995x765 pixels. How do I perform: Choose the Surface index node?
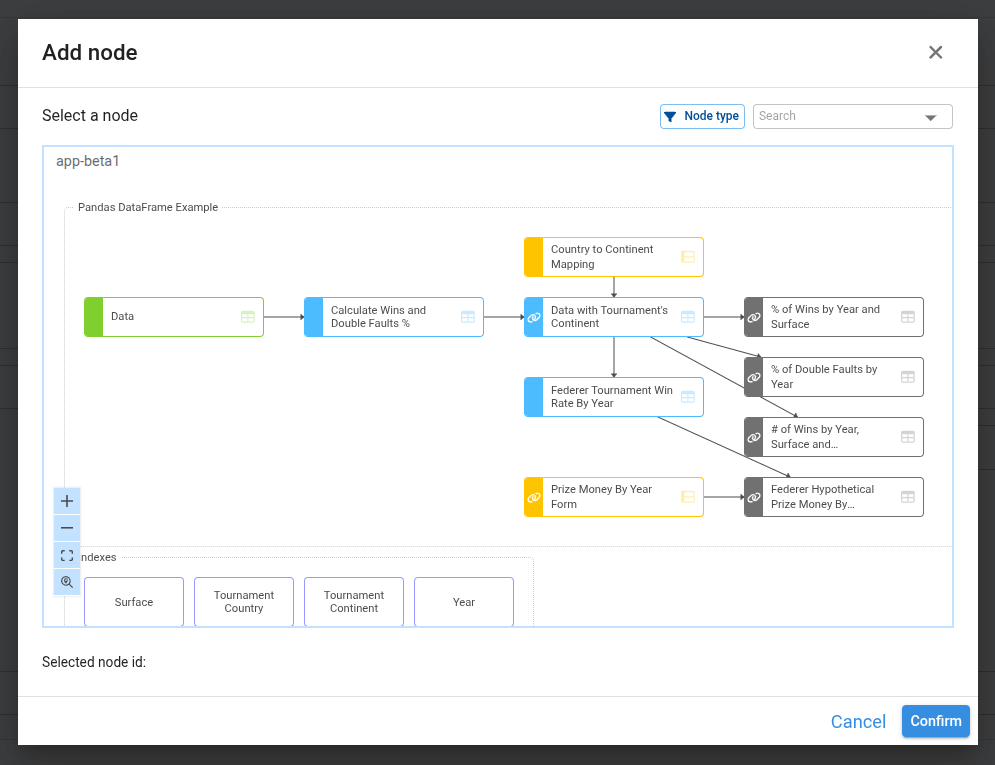(134, 602)
